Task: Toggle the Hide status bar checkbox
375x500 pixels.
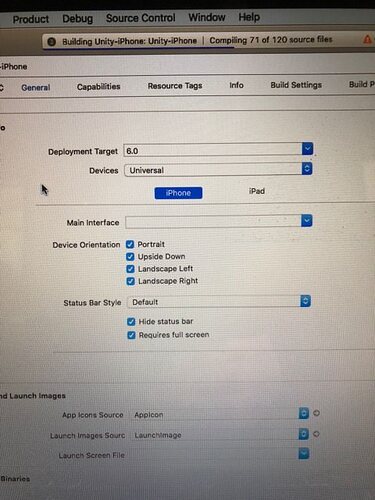Action: (x=131, y=322)
